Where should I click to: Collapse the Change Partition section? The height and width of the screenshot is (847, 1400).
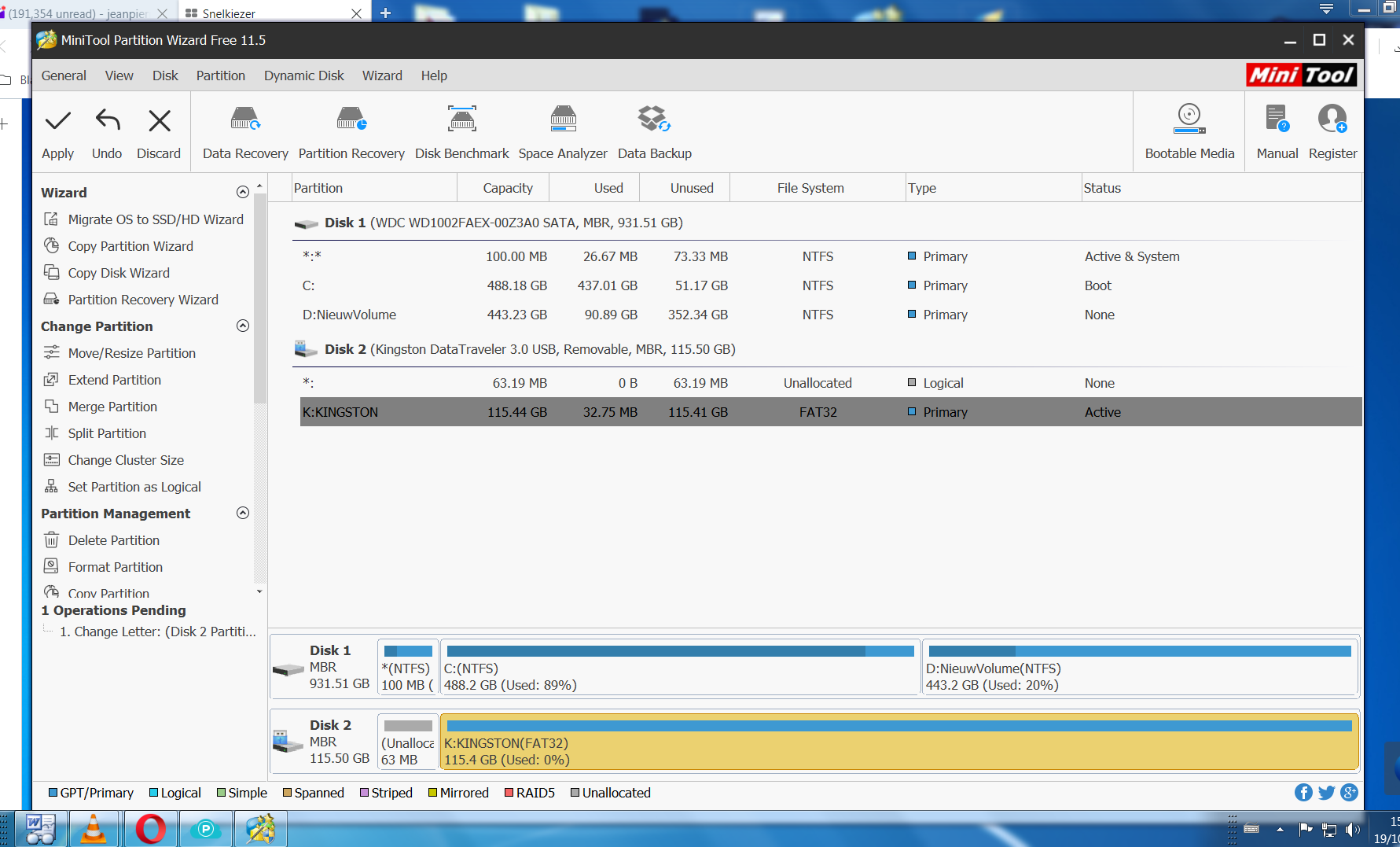click(243, 326)
